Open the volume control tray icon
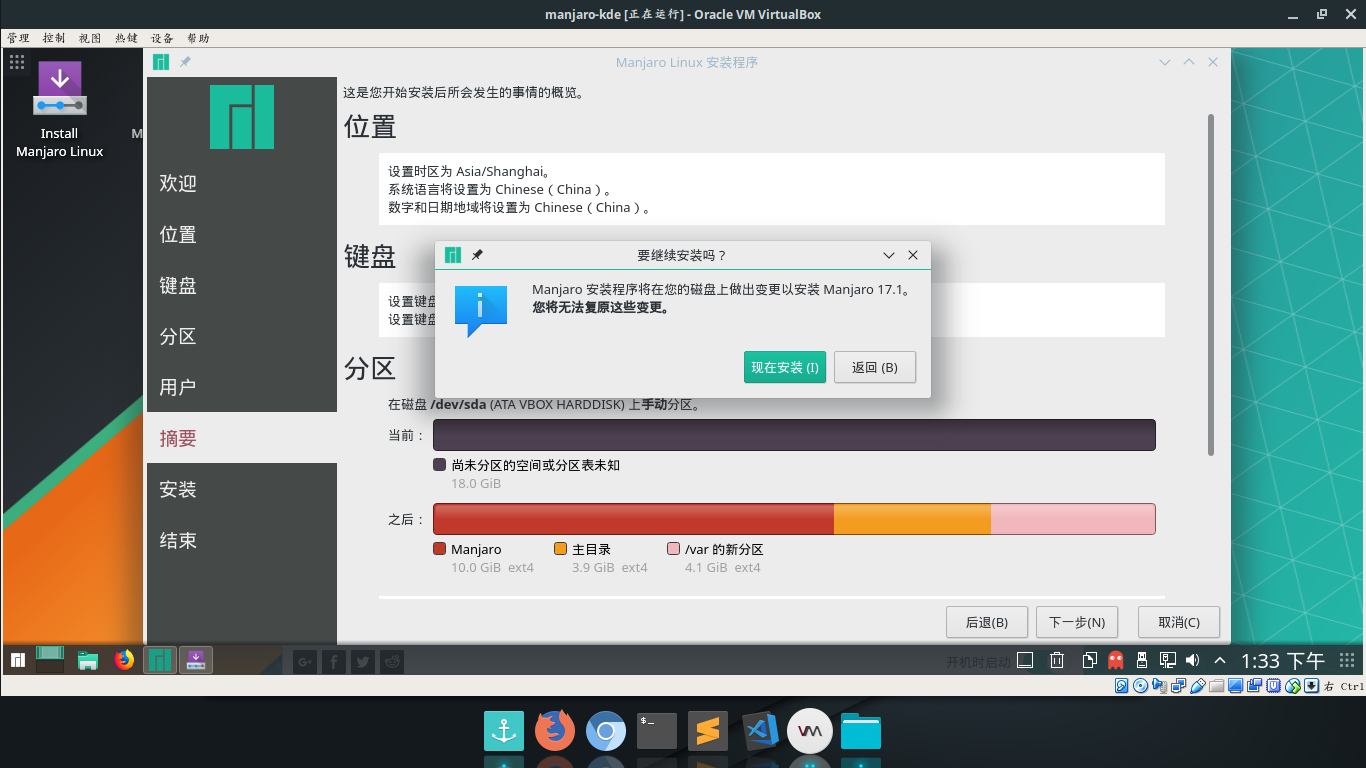This screenshot has width=1366, height=768. tap(1192, 660)
